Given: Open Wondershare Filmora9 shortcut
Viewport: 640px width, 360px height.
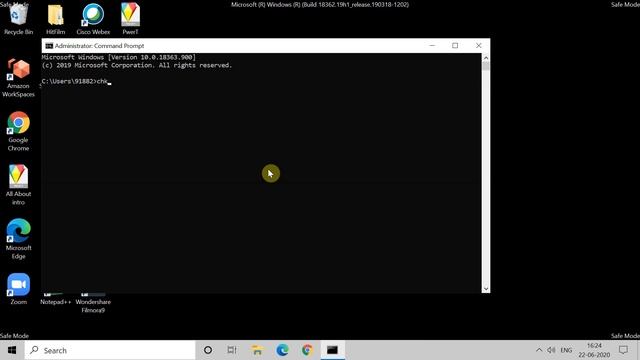Looking at the screenshot, I should point(93,304).
